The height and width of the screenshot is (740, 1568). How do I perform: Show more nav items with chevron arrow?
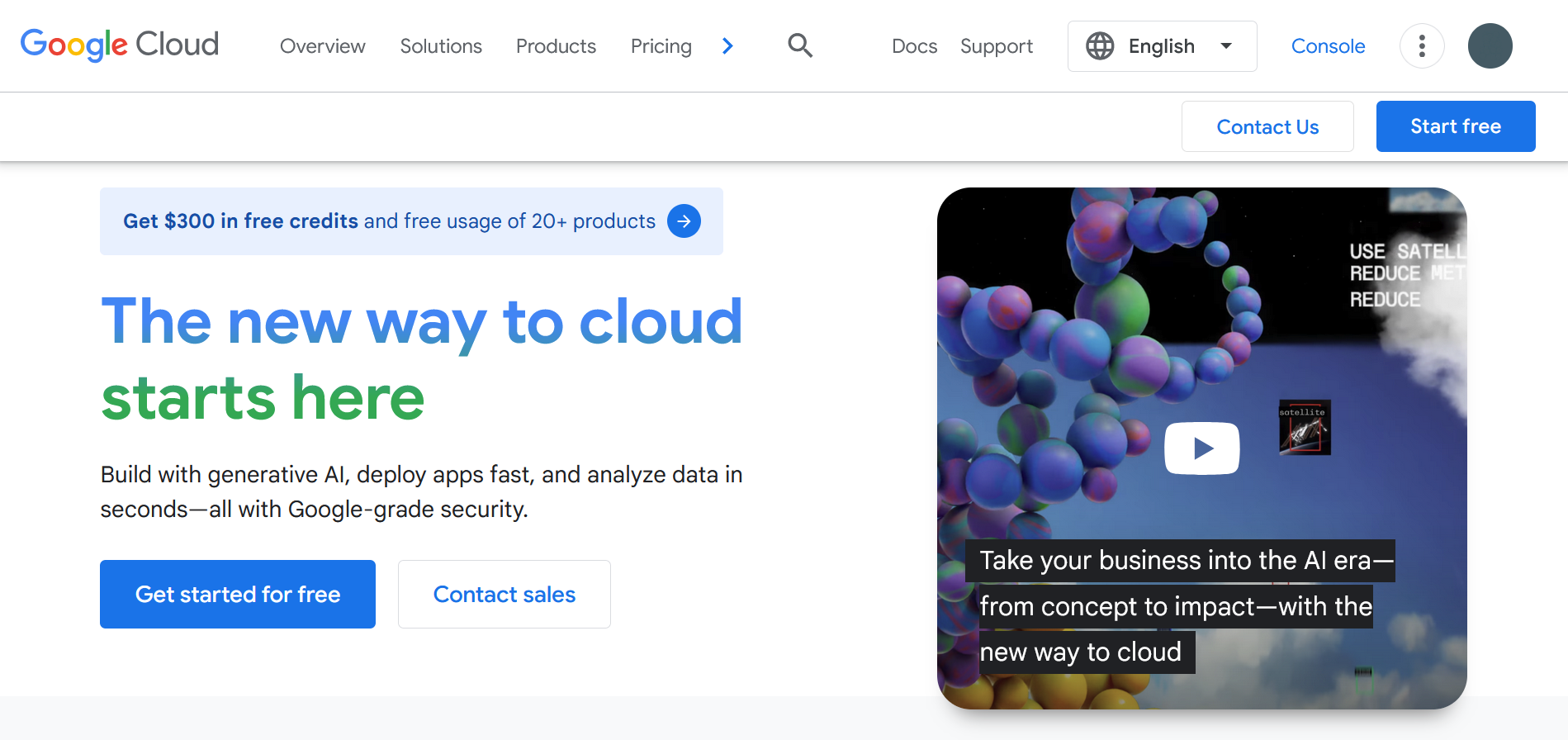[x=727, y=46]
